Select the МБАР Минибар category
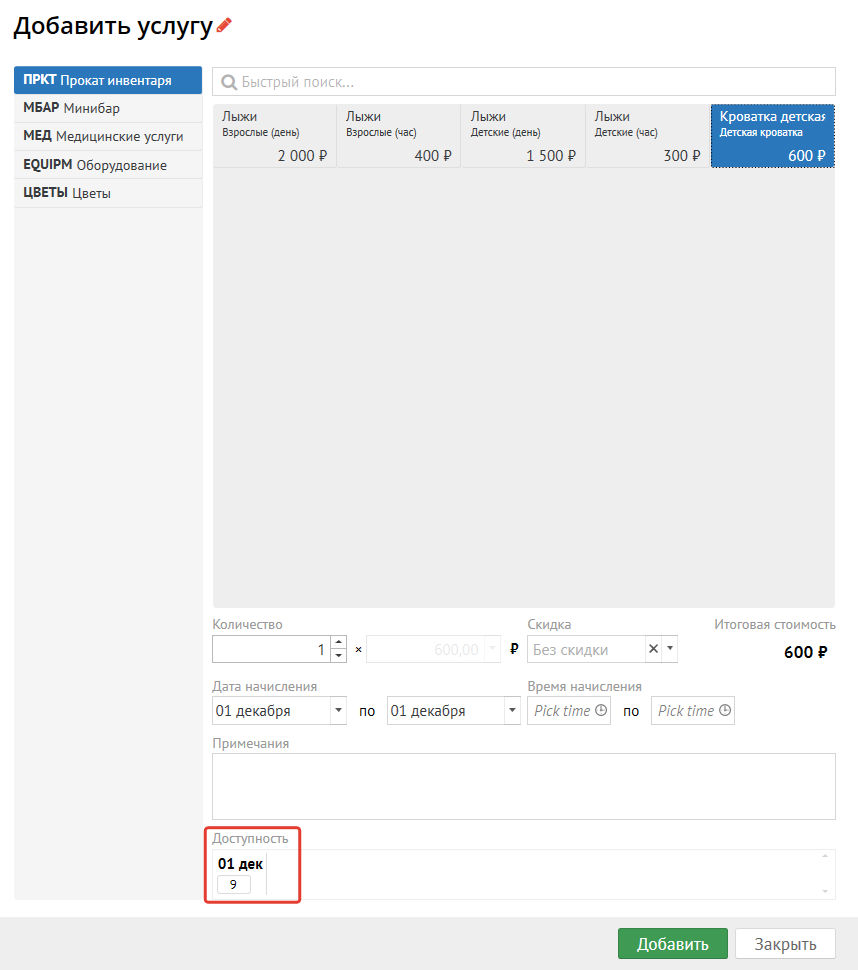 pos(108,108)
